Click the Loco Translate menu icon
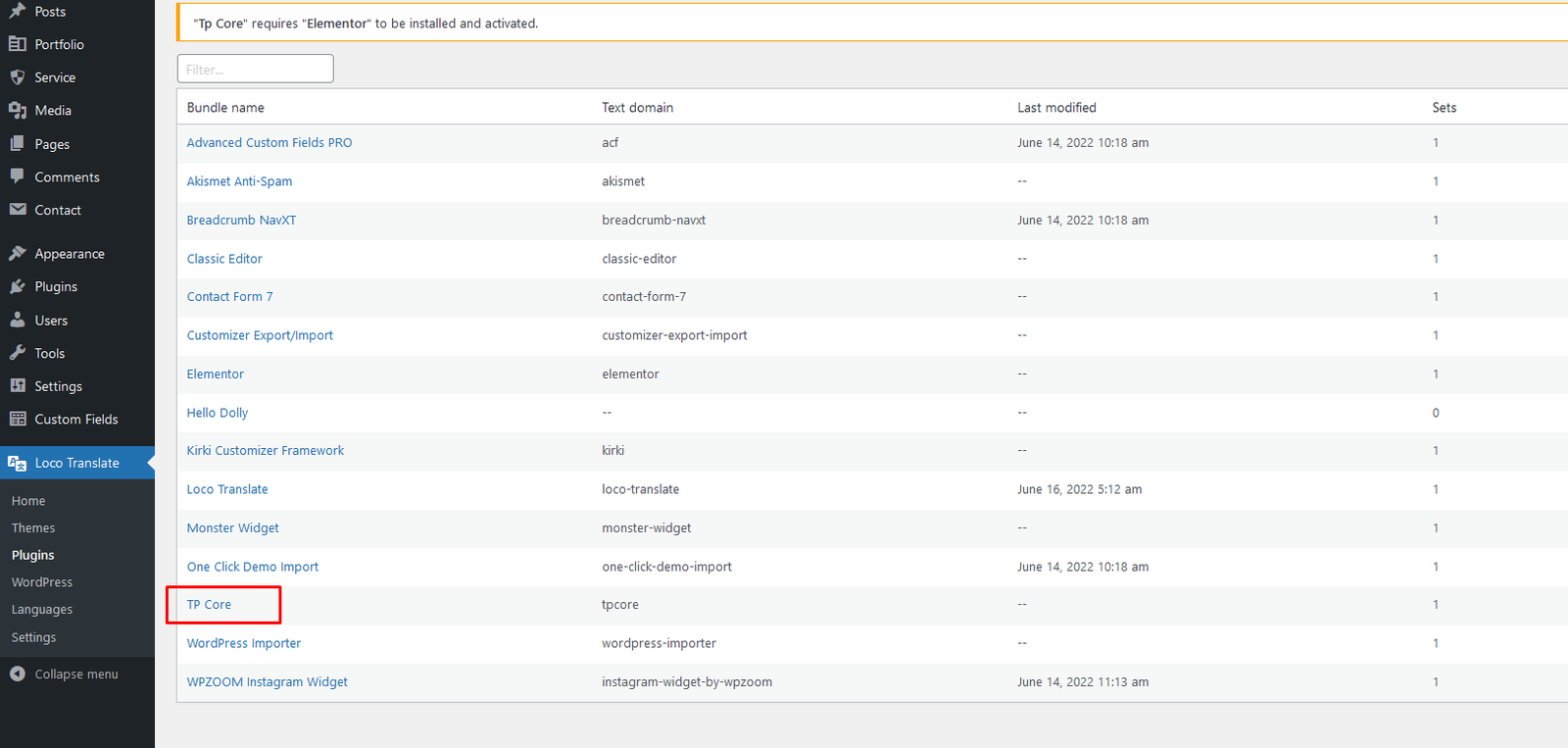 (x=18, y=463)
